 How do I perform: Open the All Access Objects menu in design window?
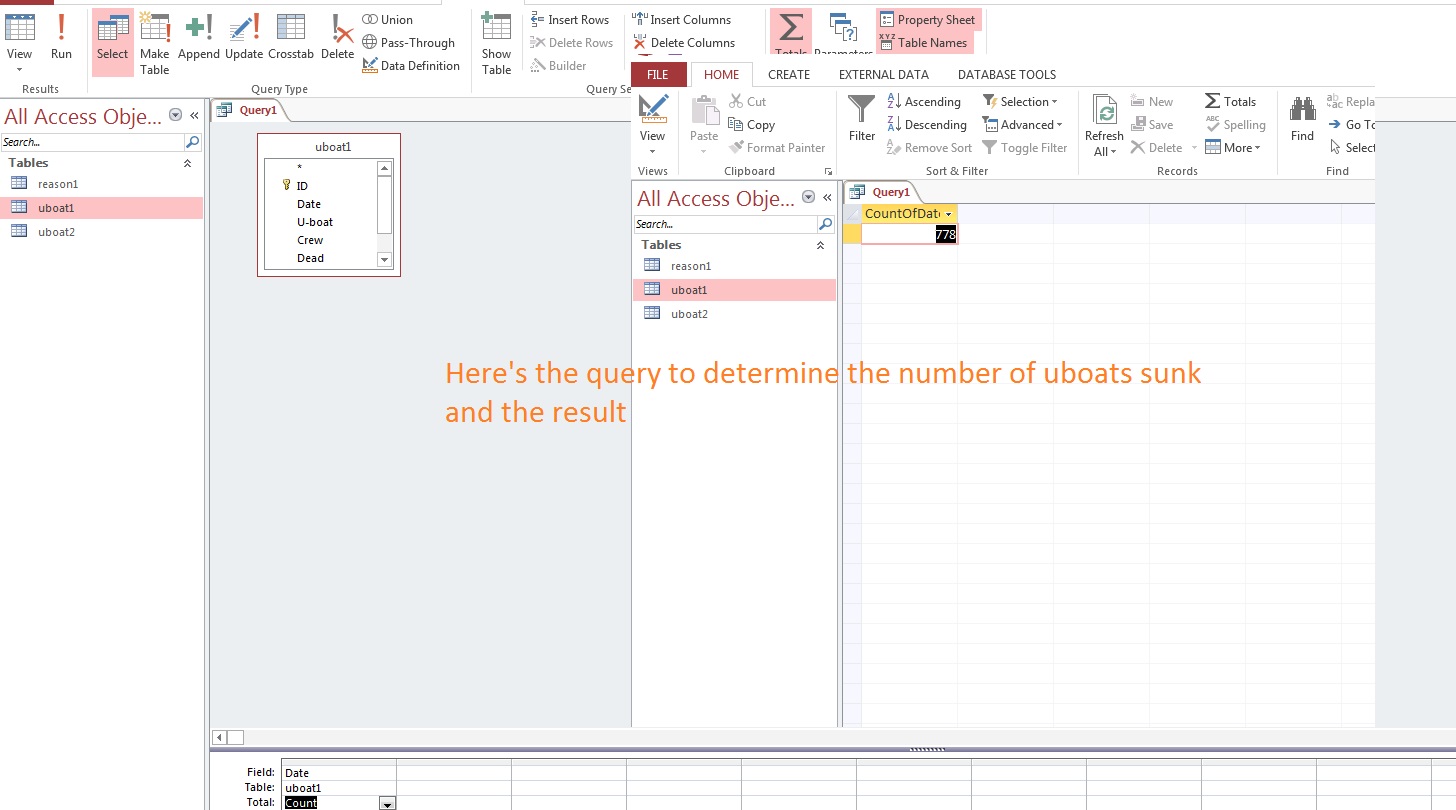[176, 115]
